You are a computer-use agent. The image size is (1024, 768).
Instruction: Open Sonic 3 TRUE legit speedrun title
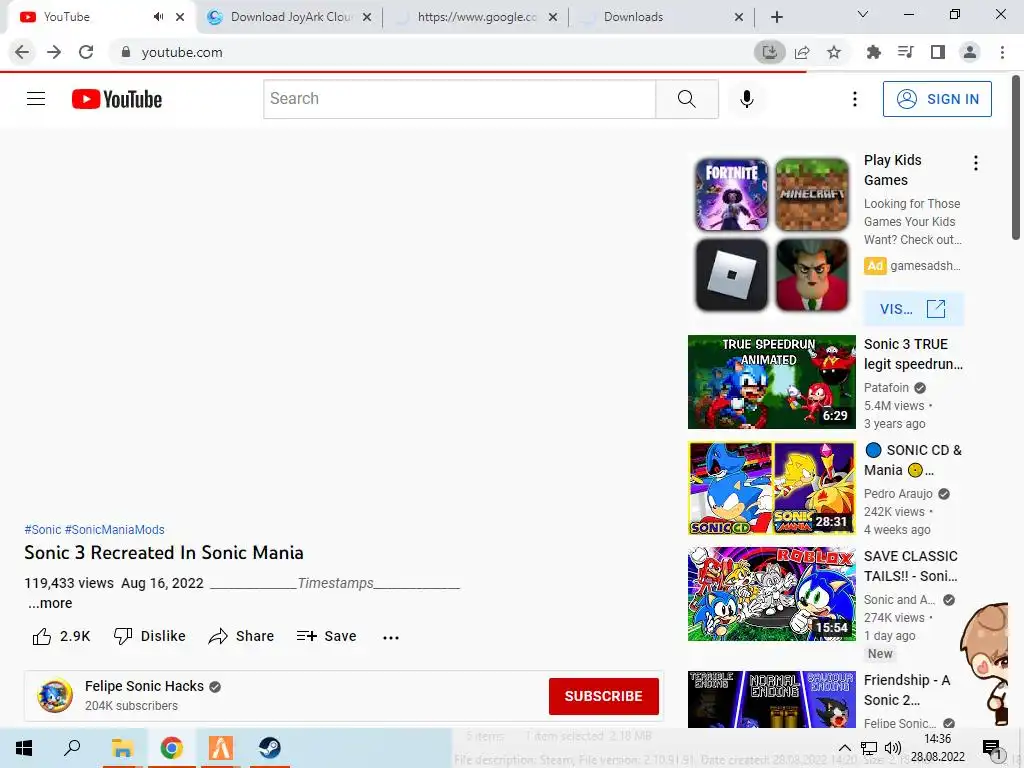(x=913, y=354)
